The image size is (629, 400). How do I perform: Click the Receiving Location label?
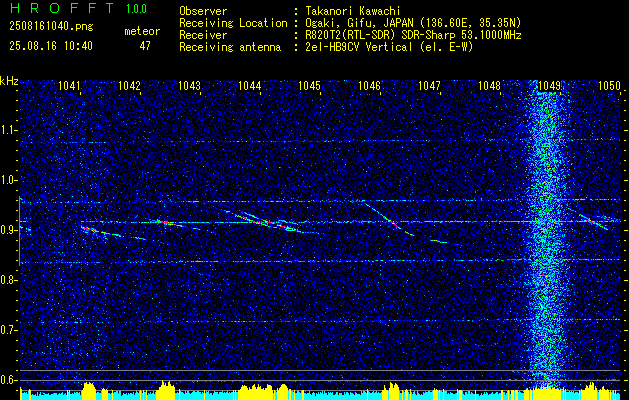233,23
